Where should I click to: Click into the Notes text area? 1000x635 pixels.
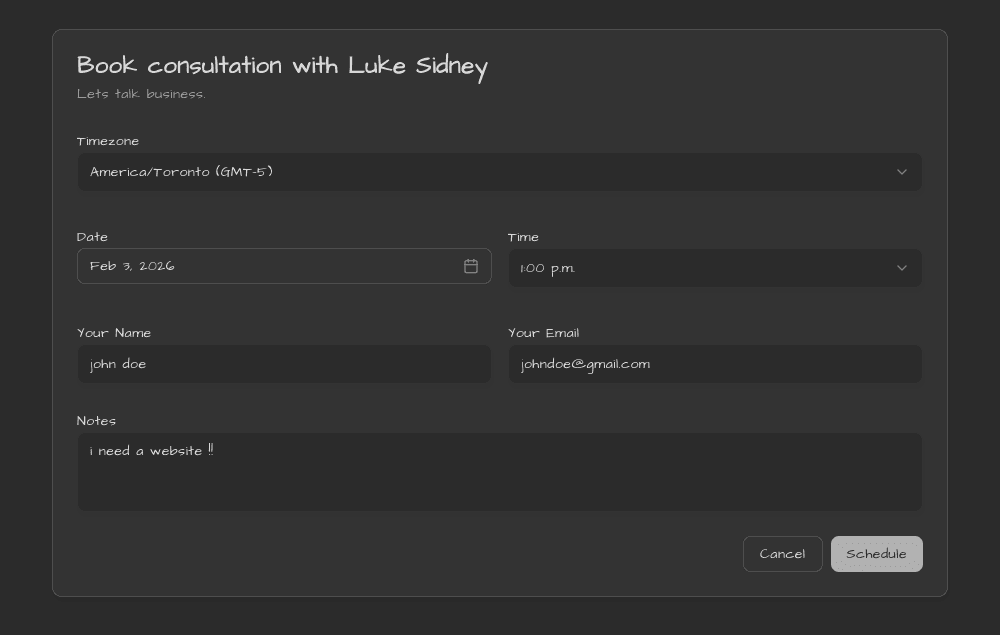tap(499, 480)
